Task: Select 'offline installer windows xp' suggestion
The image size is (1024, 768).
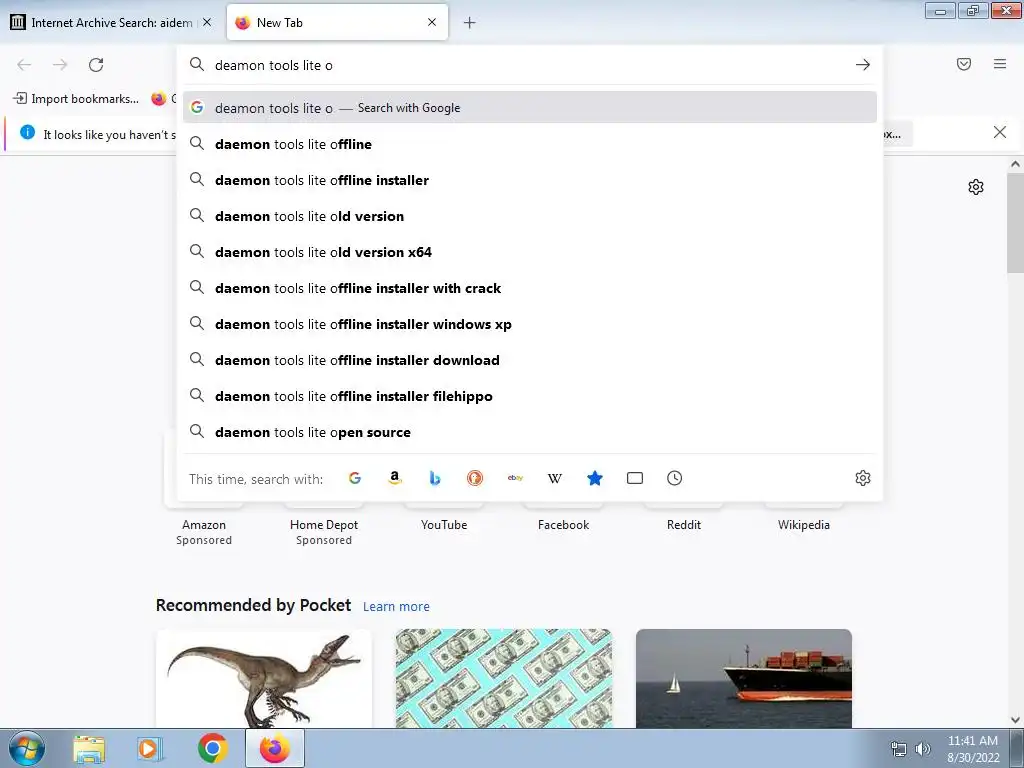Action: tap(530, 324)
